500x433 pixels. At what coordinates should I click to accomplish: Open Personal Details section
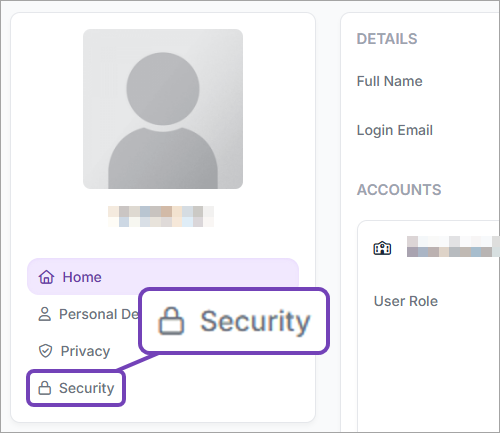(88, 314)
